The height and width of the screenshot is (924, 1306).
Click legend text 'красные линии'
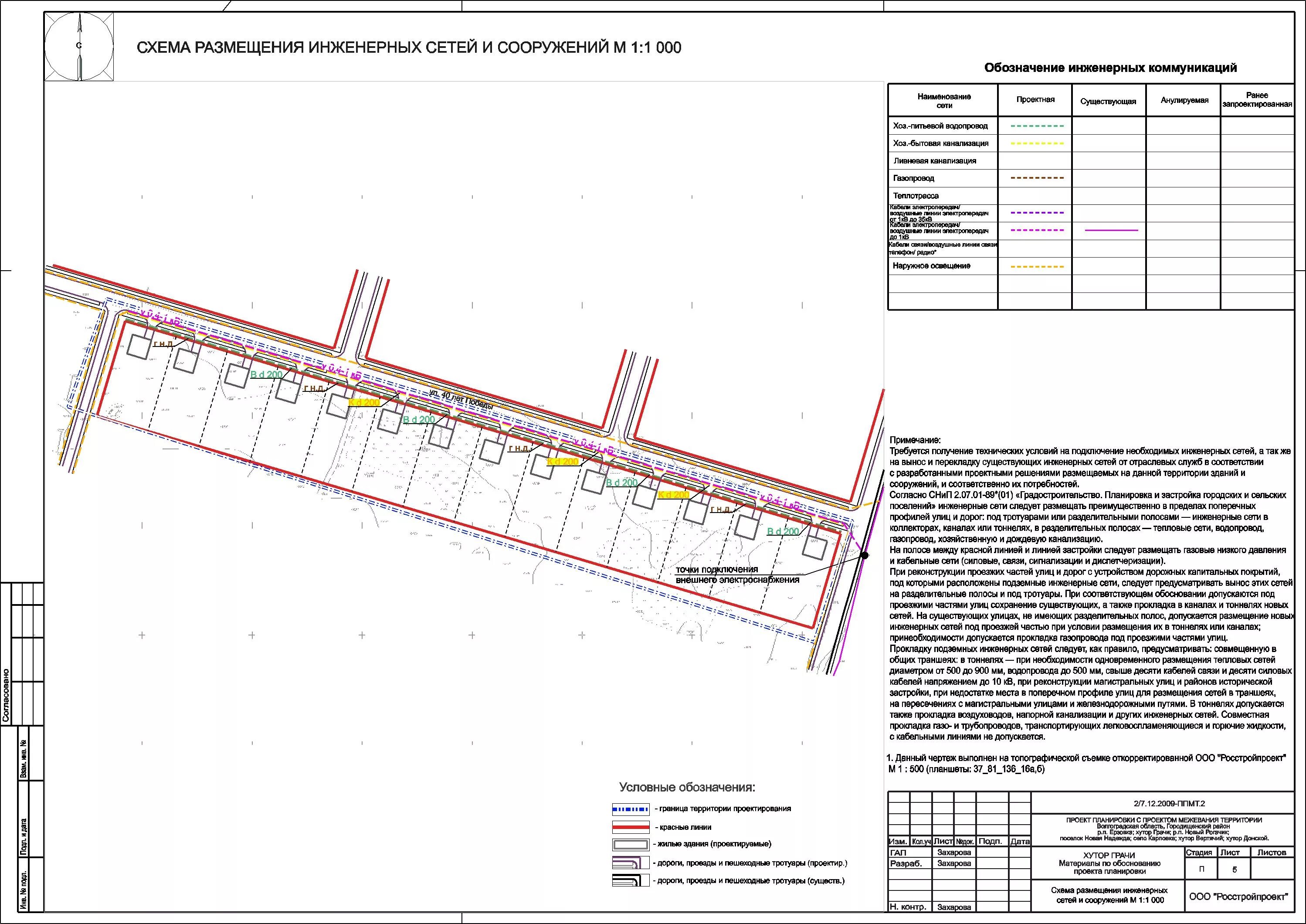tap(685, 827)
